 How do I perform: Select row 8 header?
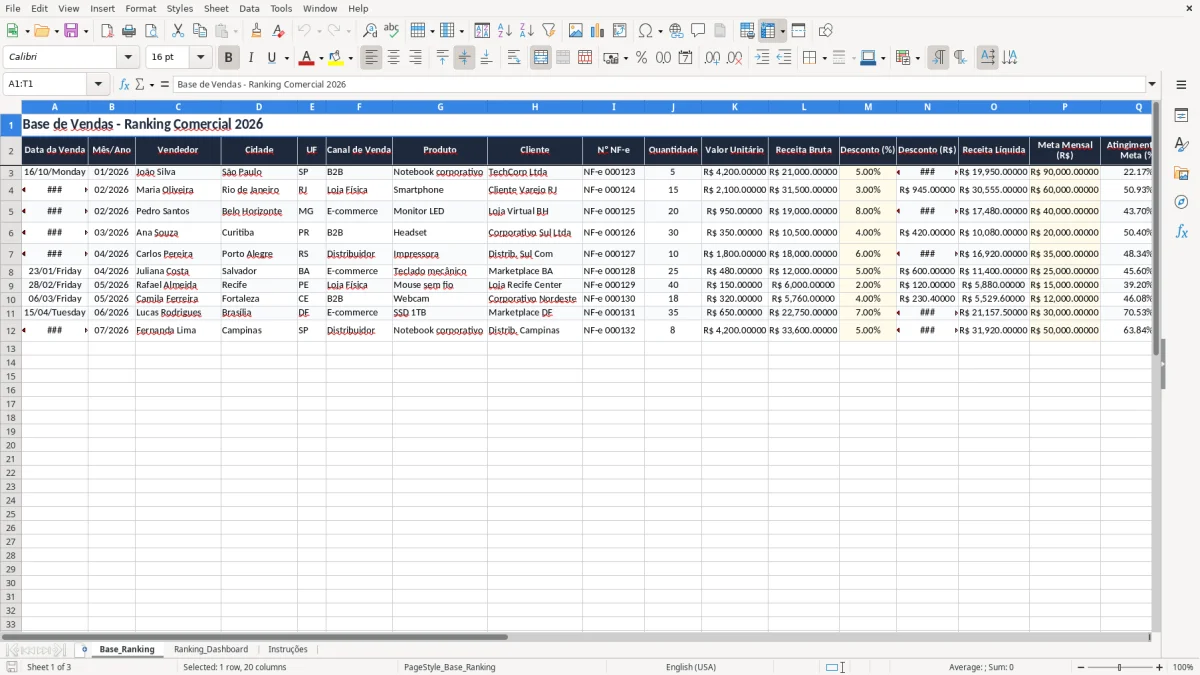pyautogui.click(x=11, y=271)
